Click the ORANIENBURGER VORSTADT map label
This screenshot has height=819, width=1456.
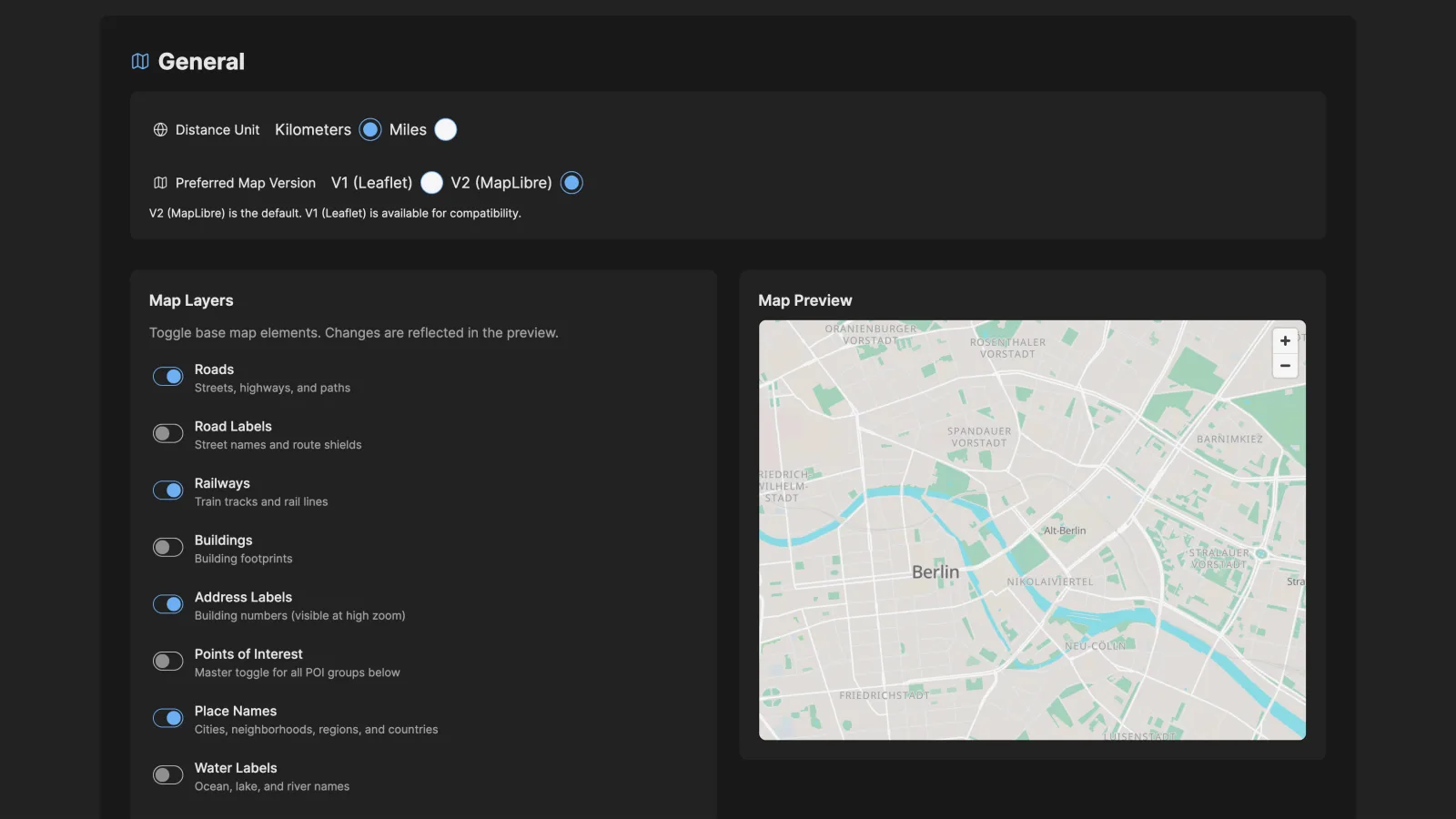point(871,334)
